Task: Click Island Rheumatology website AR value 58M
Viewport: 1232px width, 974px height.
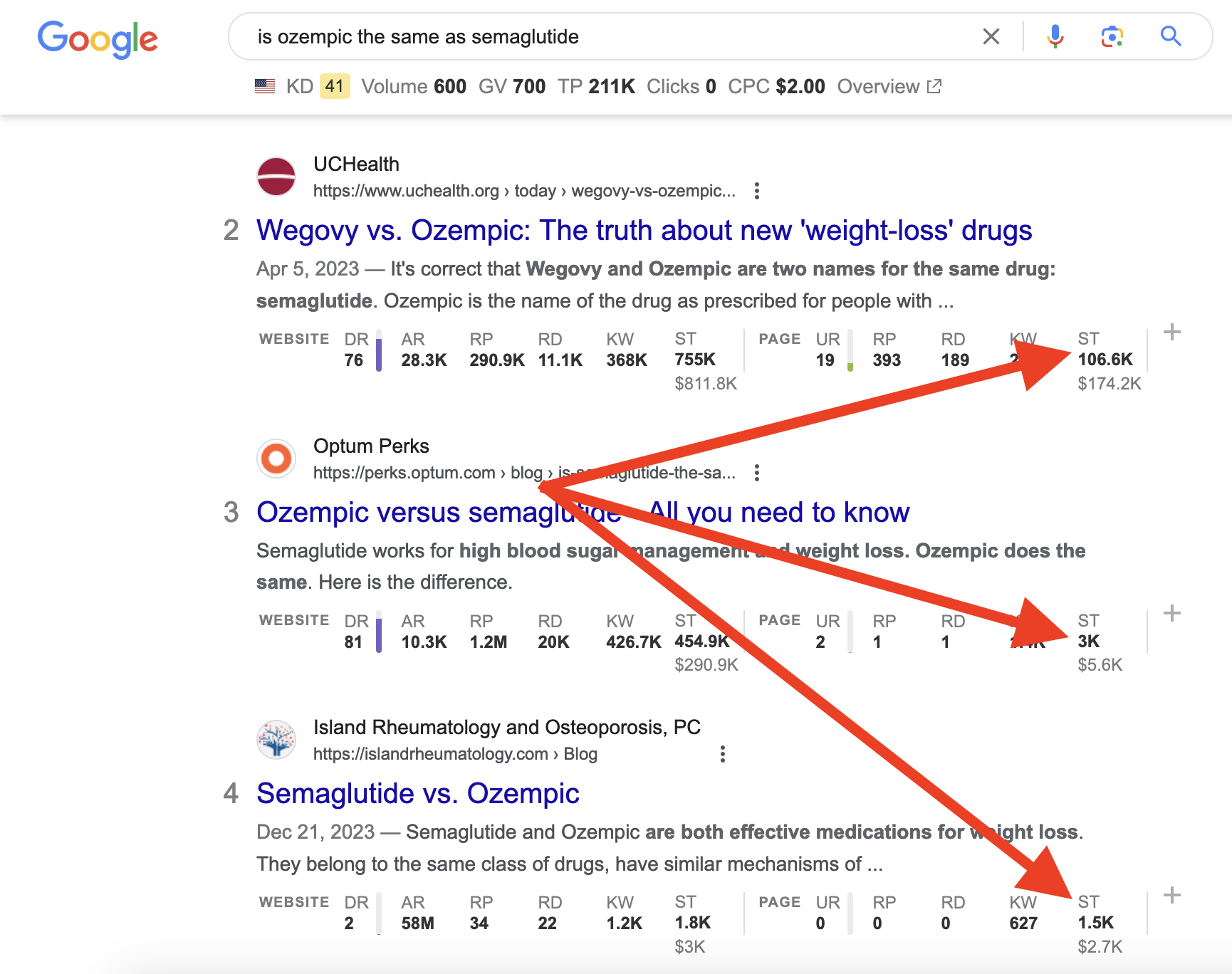Action: [418, 923]
